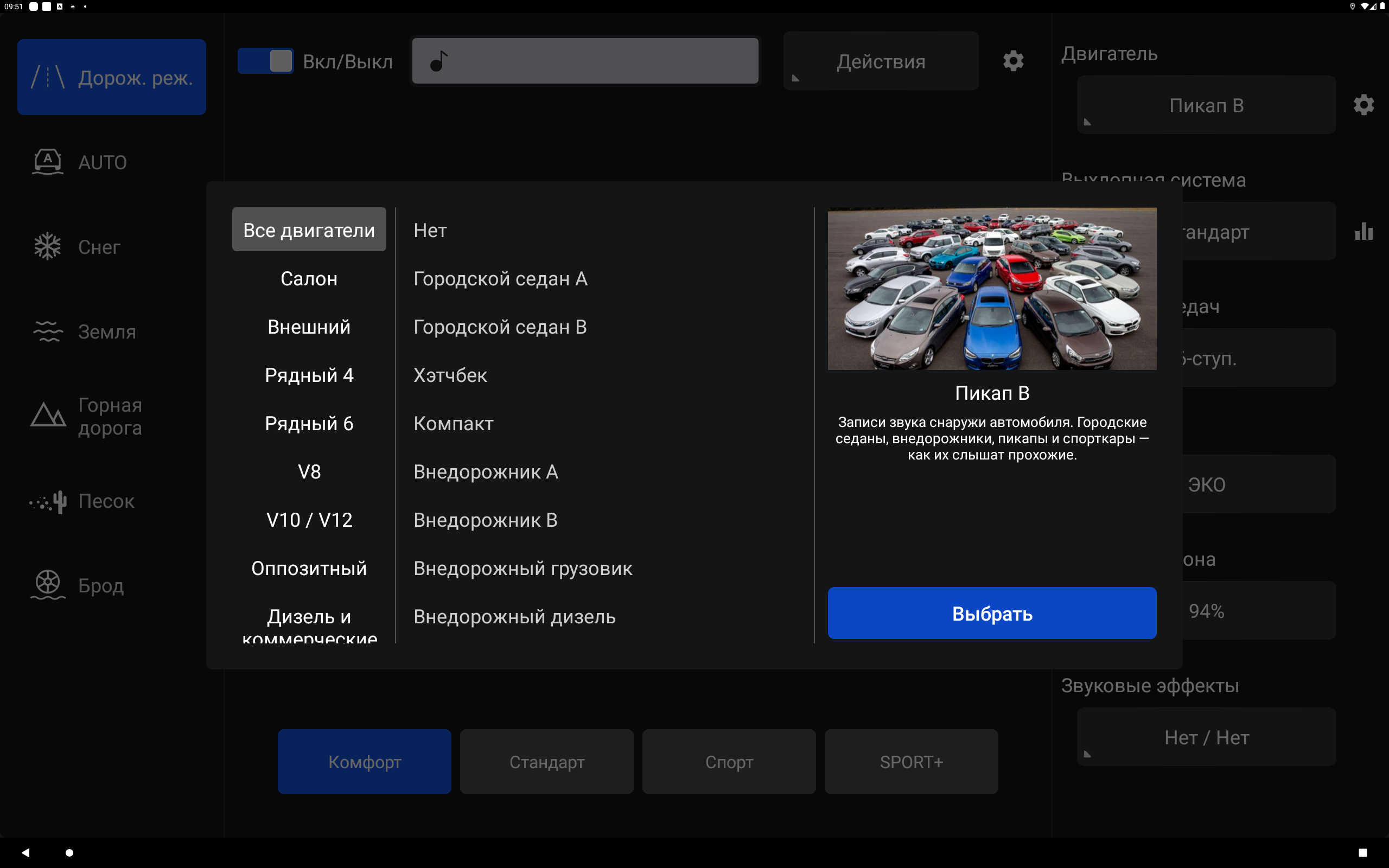
Task: Tap Android back navigation button
Action: pyautogui.click(x=26, y=852)
